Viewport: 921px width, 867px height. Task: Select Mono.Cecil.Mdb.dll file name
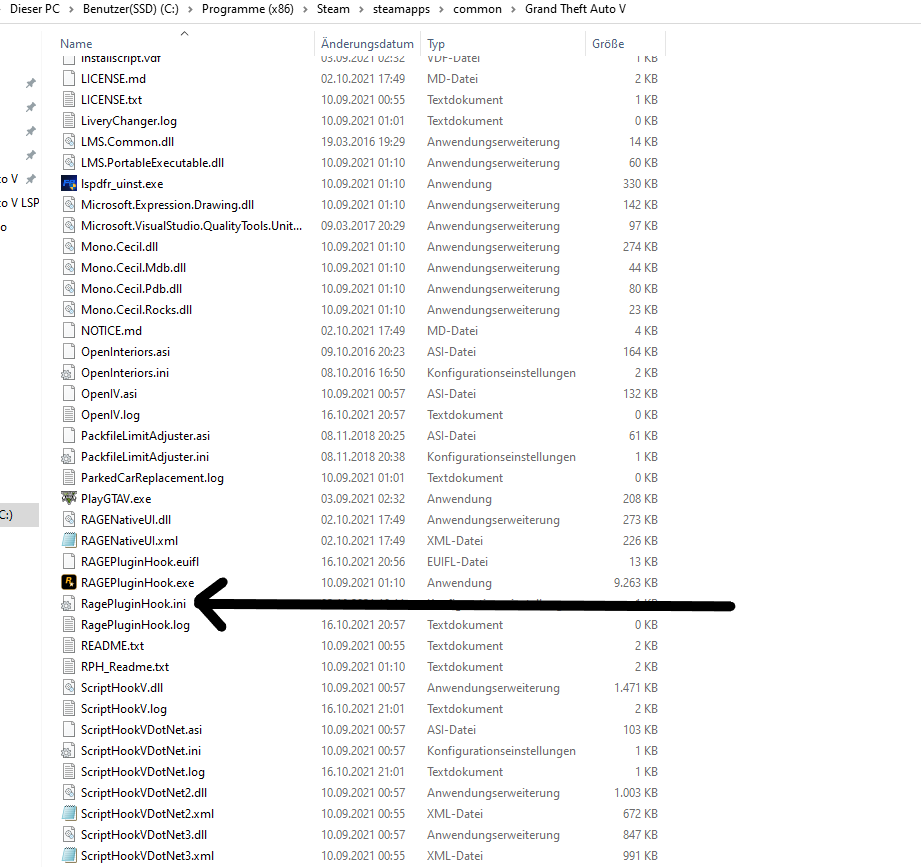tap(133, 268)
